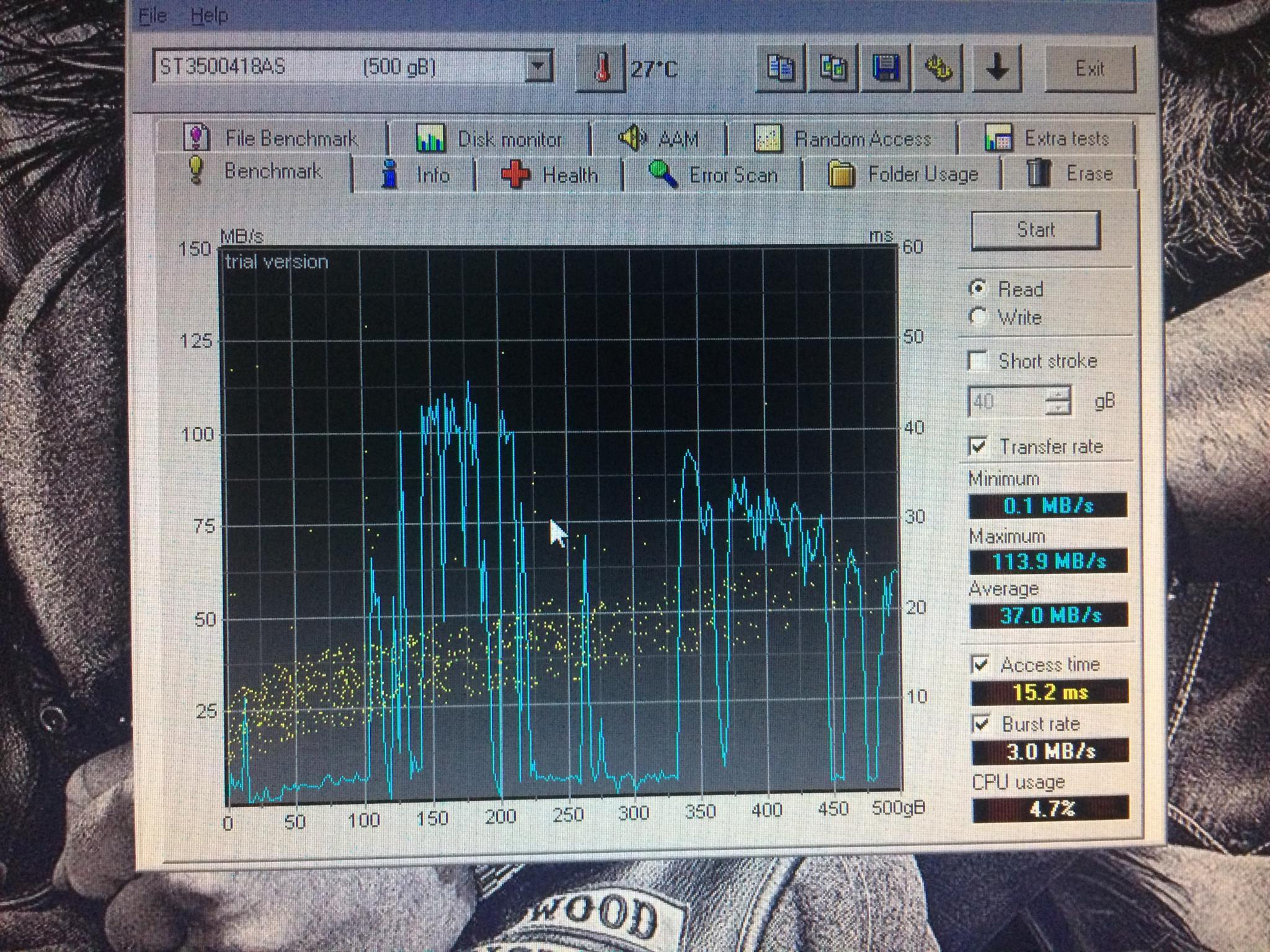Screen dimensions: 1270x952
Task: Select the Read radio button
Action: pos(979,288)
